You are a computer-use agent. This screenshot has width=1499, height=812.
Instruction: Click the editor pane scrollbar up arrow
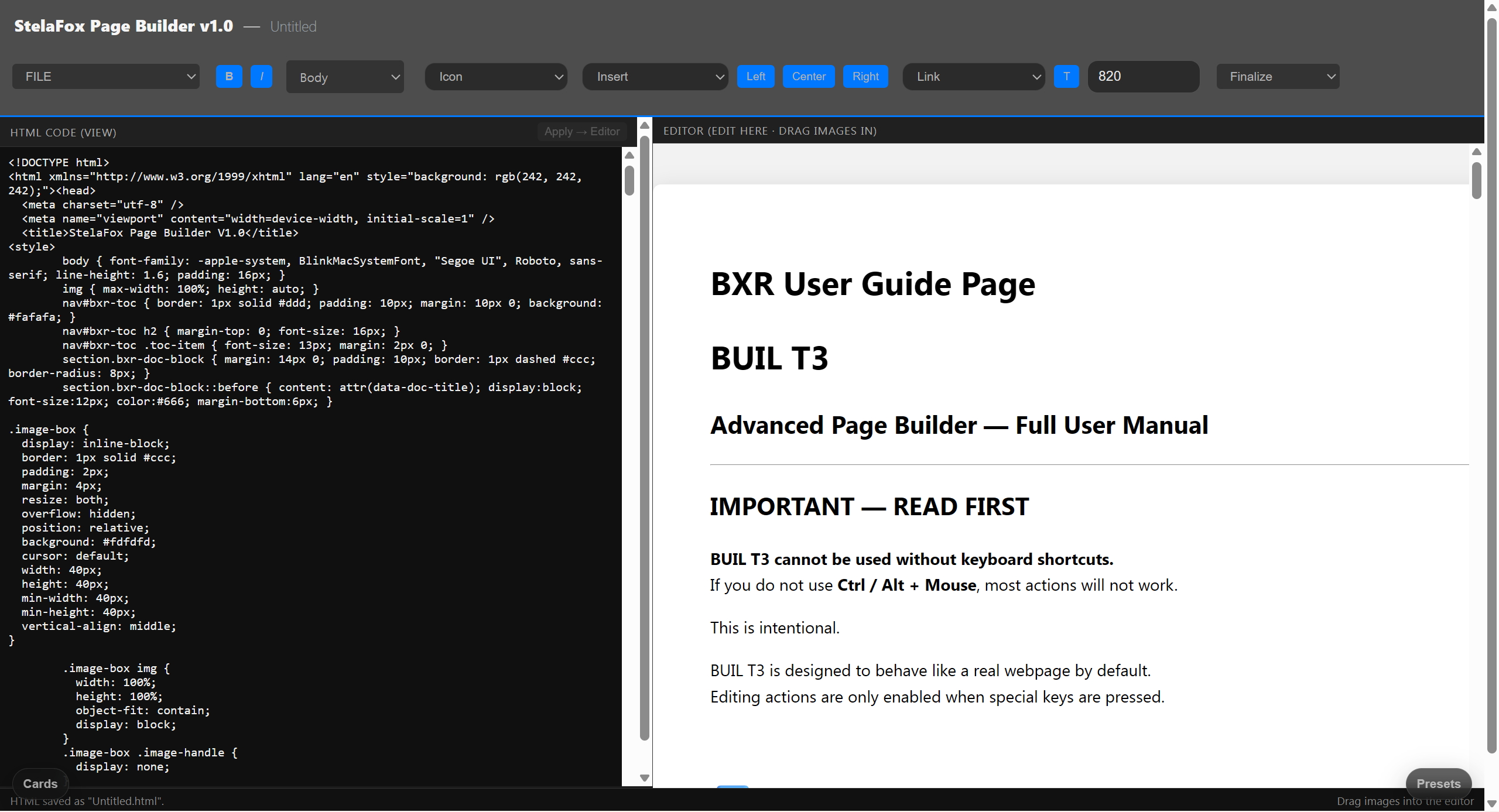coord(1476,152)
